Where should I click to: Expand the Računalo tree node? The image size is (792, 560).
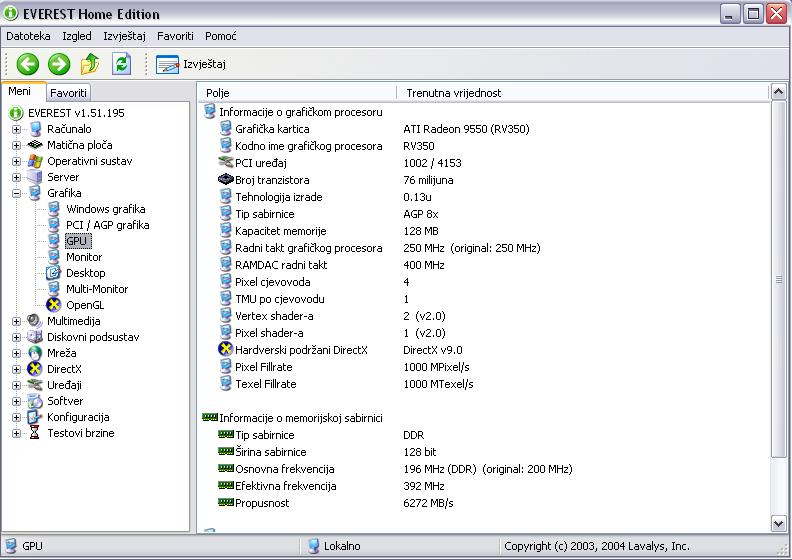[x=16, y=129]
